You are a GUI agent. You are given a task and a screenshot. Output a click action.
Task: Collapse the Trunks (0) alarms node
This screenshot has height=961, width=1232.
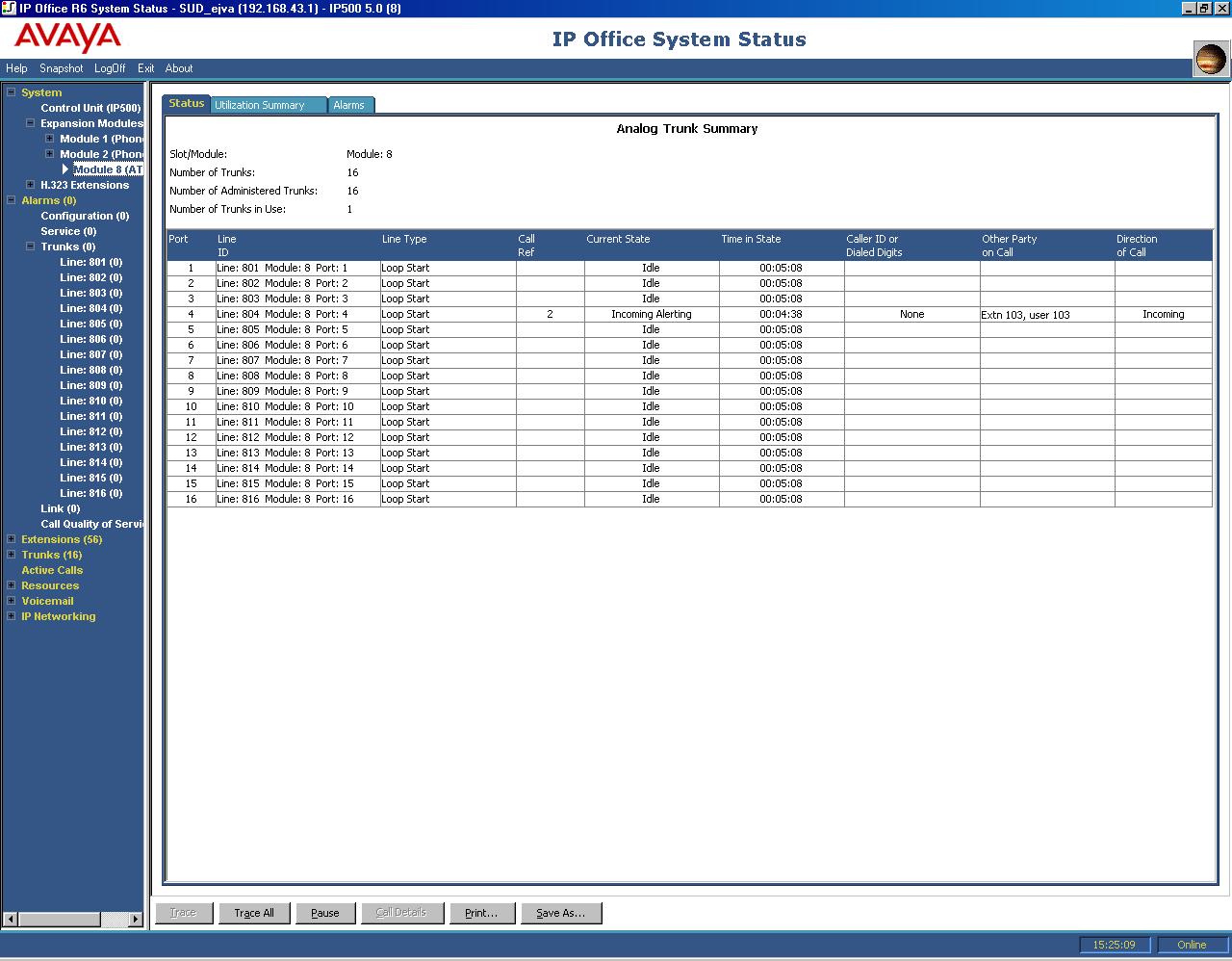tap(31, 247)
